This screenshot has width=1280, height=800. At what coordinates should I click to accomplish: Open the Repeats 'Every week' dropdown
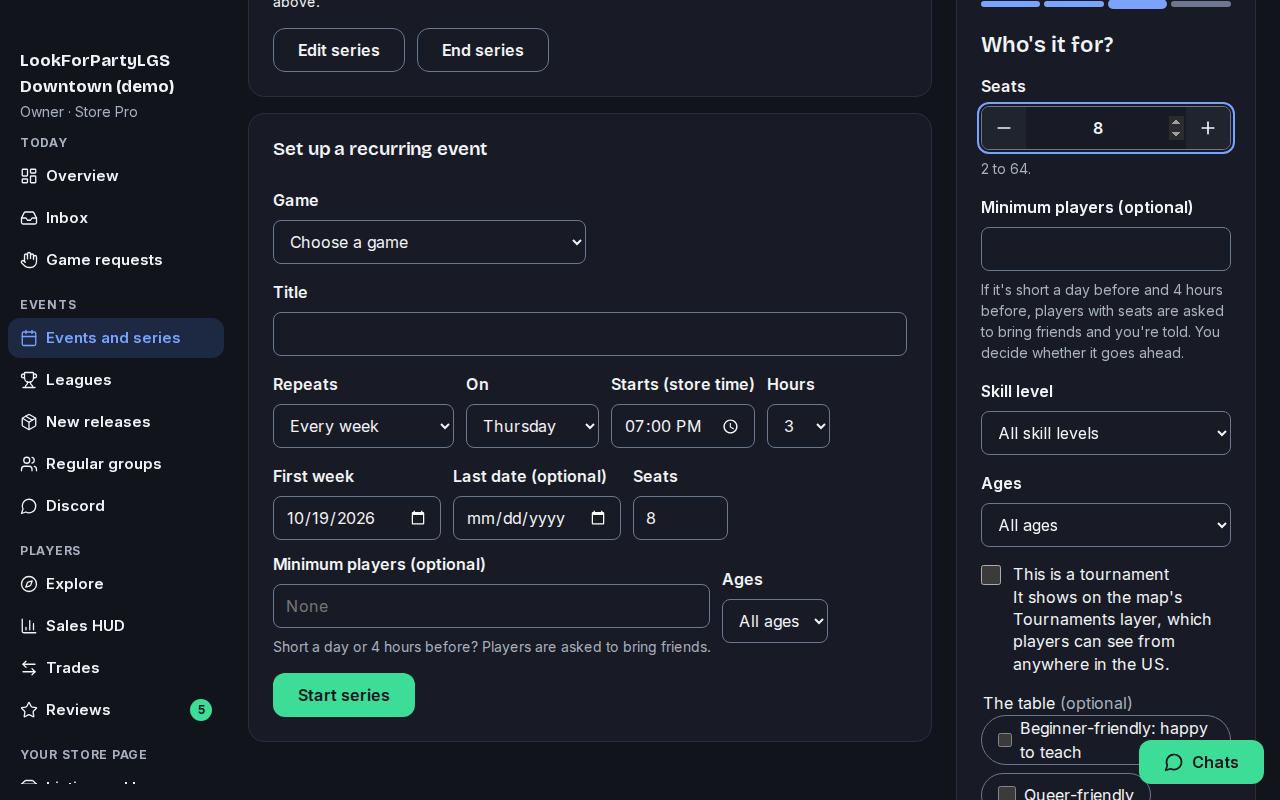tap(363, 426)
